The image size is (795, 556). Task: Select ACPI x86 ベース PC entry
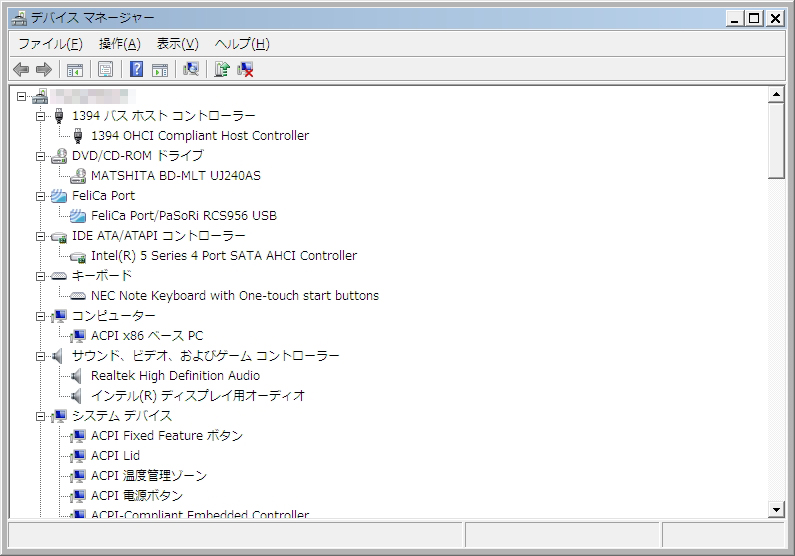[147, 336]
